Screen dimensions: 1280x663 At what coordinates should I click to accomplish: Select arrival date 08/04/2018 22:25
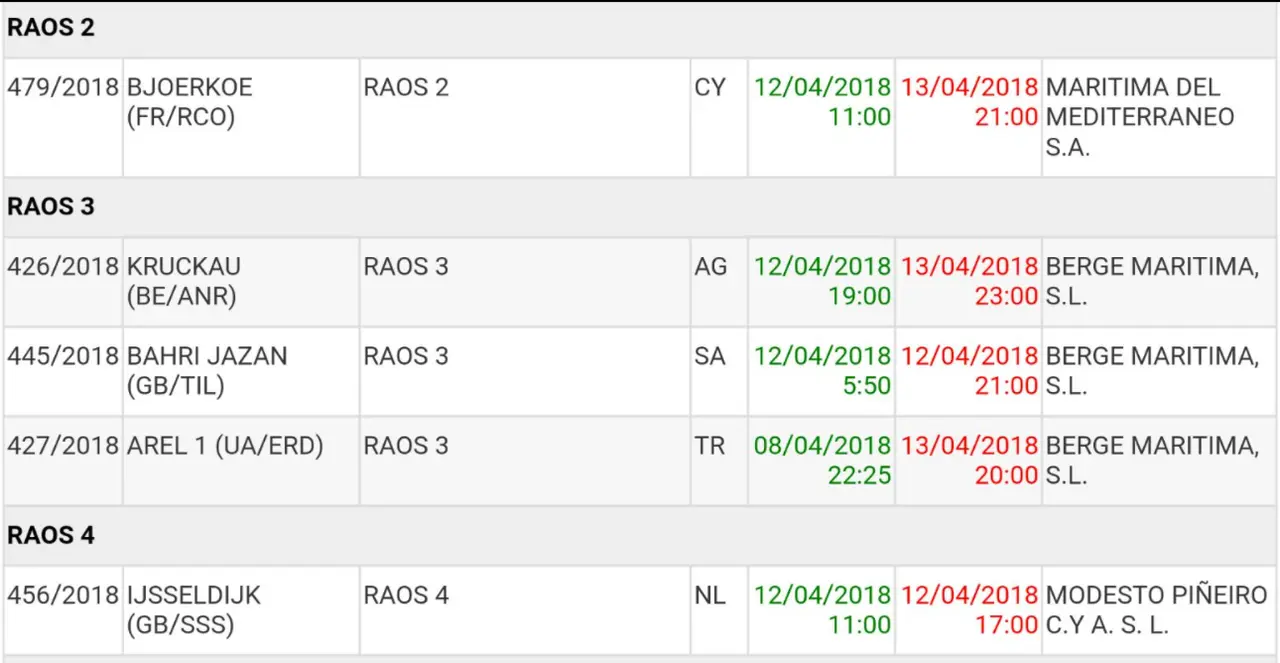822,460
